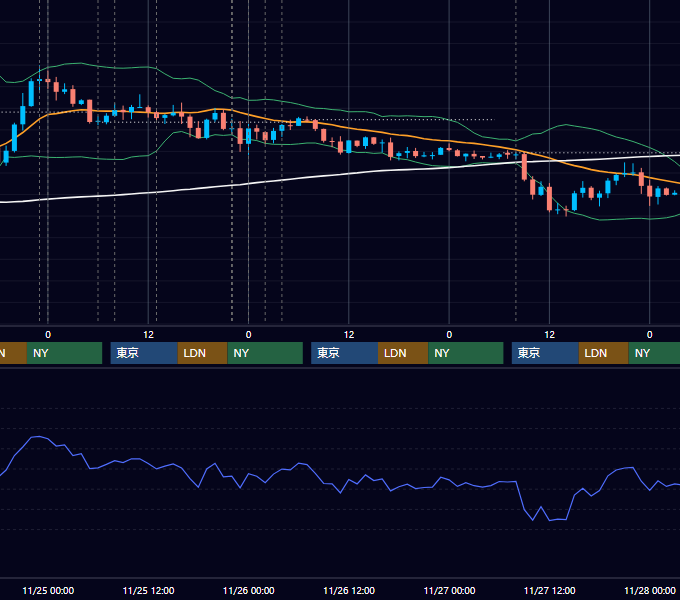Select the NY session block spanning 11/27 00:00
This screenshot has width=680, height=600.
(466, 353)
